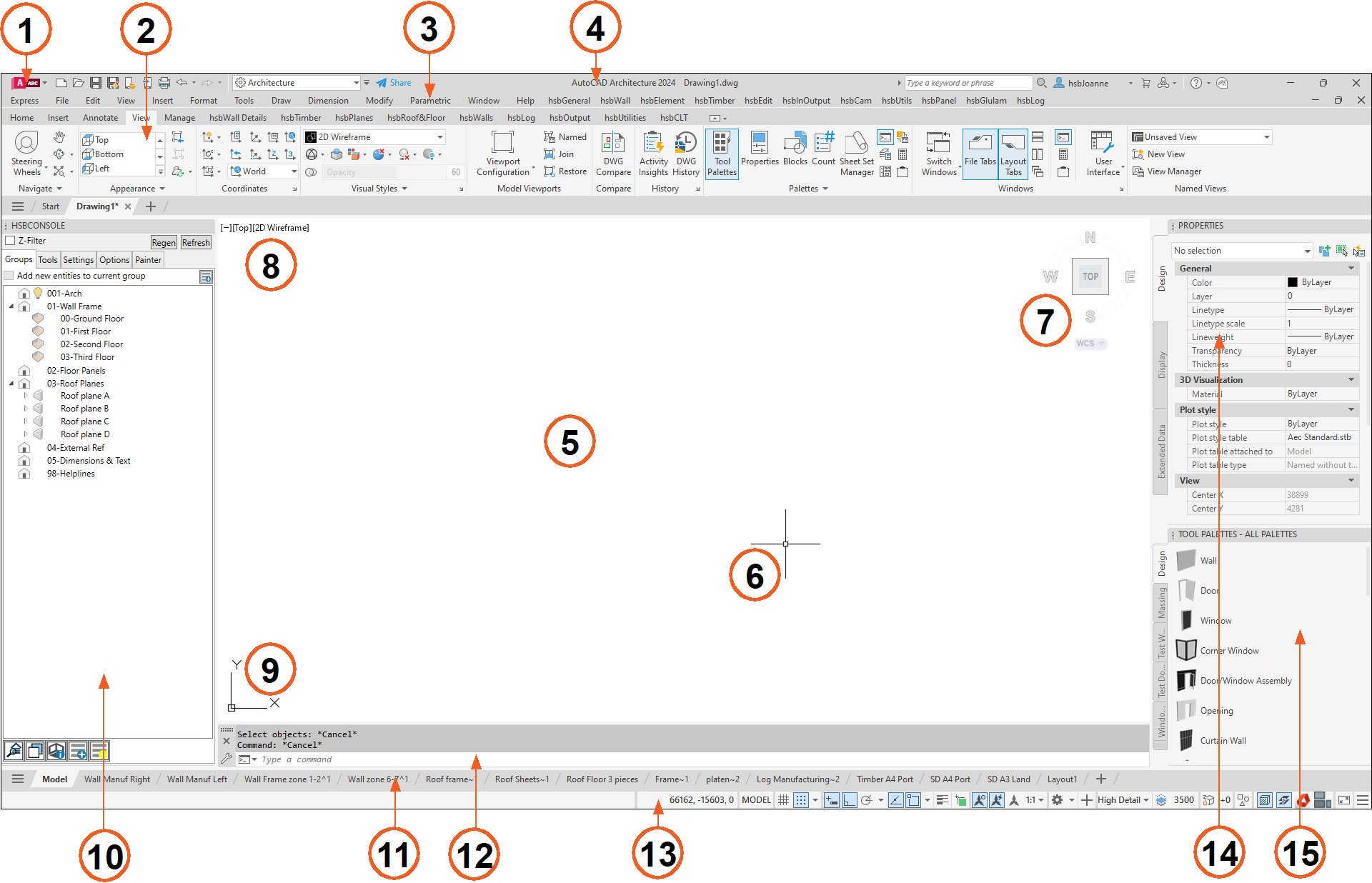This screenshot has width=1372, height=883.
Task: Toggle ortho mode in status bar
Action: coord(849,800)
